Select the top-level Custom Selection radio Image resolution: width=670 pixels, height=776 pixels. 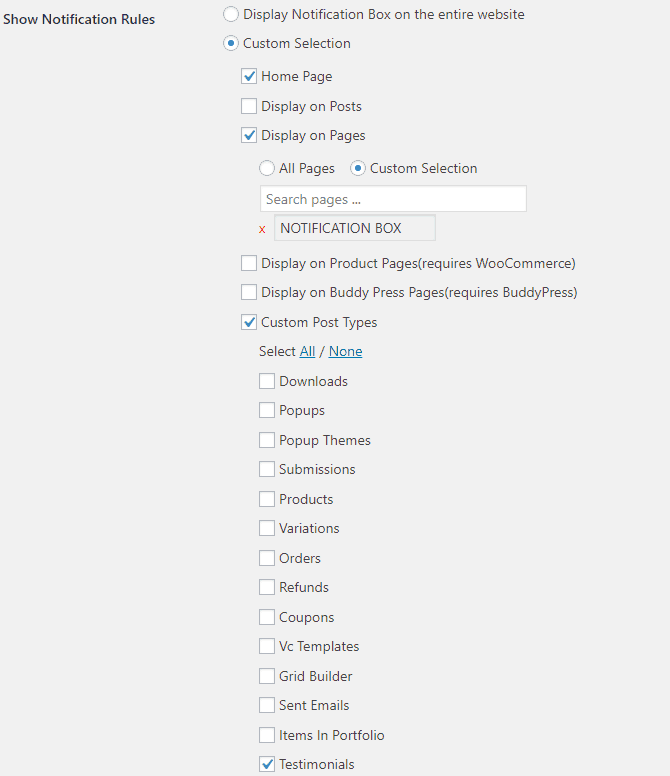pyautogui.click(x=231, y=43)
